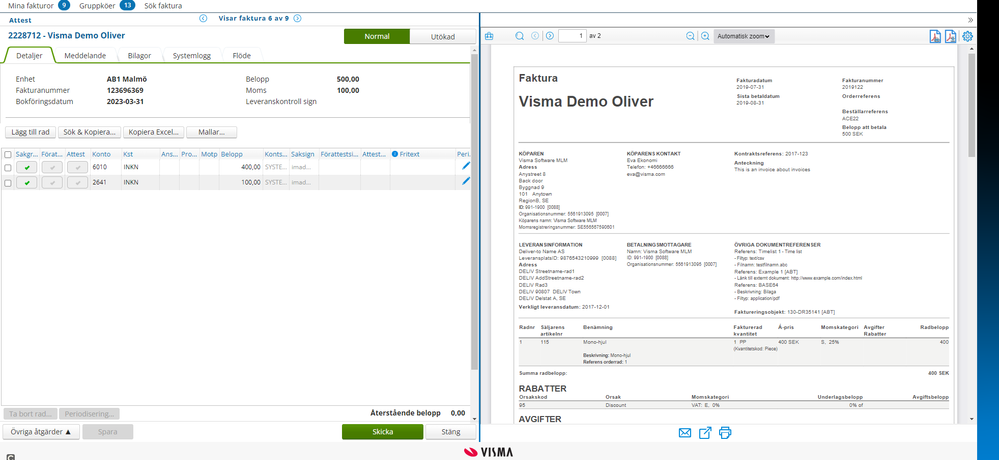
Task: Select the amount cell '100,00'
Action: tap(241, 182)
